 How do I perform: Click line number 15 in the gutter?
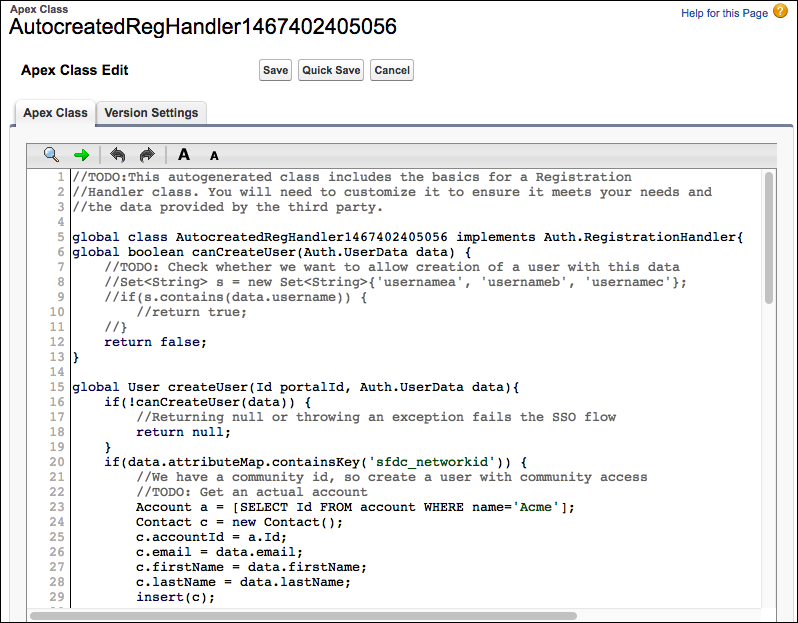[57, 387]
